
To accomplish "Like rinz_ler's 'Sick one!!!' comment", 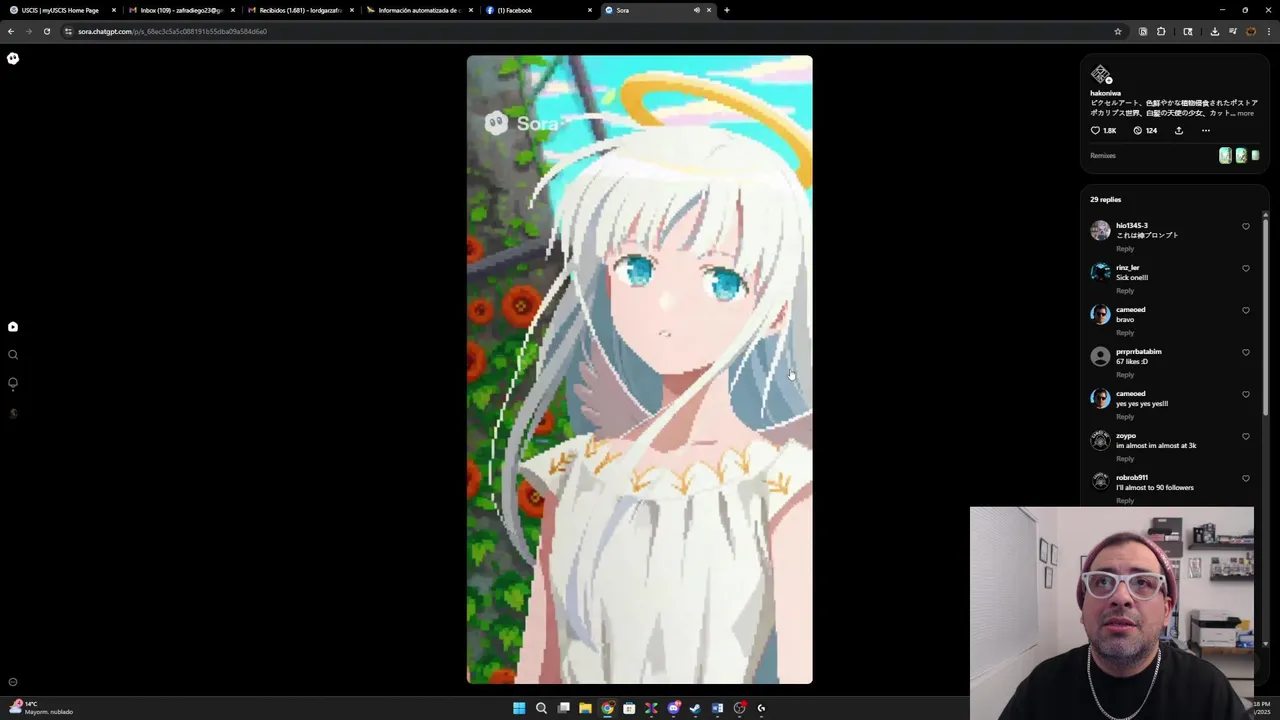I will (x=1245, y=268).
